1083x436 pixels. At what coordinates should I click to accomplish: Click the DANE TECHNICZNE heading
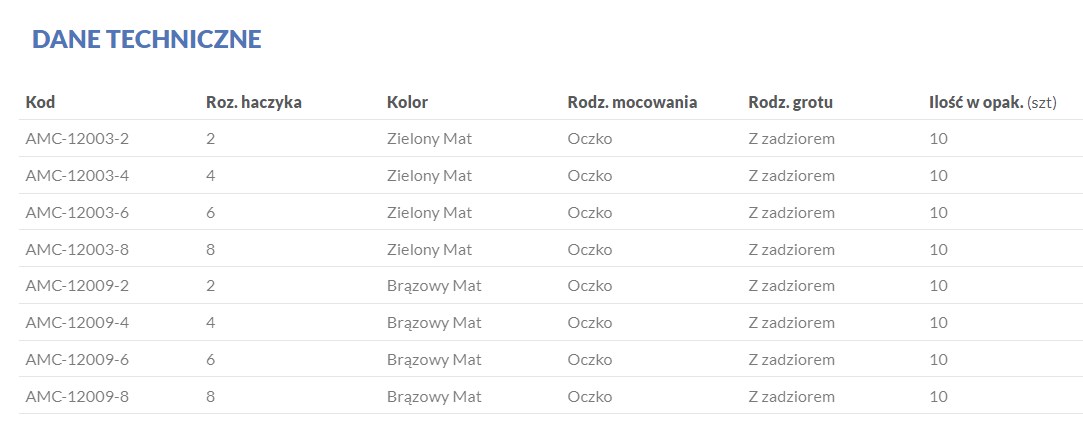146,39
